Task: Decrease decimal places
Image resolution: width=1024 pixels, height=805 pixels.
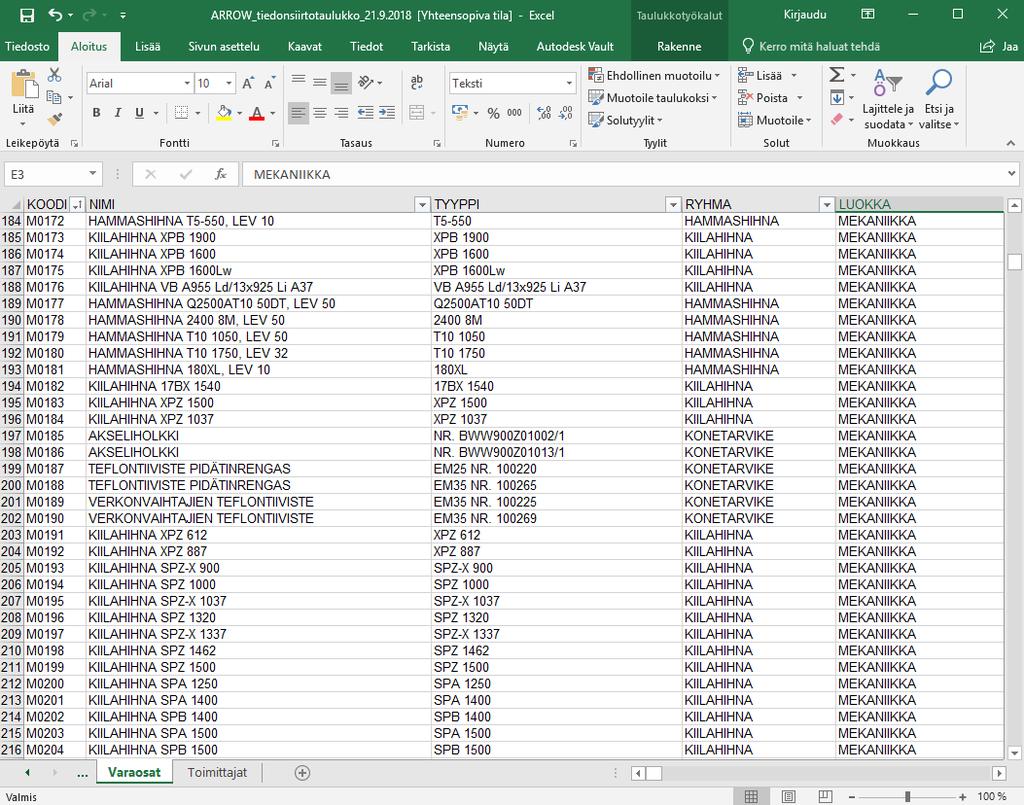Action: pyautogui.click(x=566, y=113)
